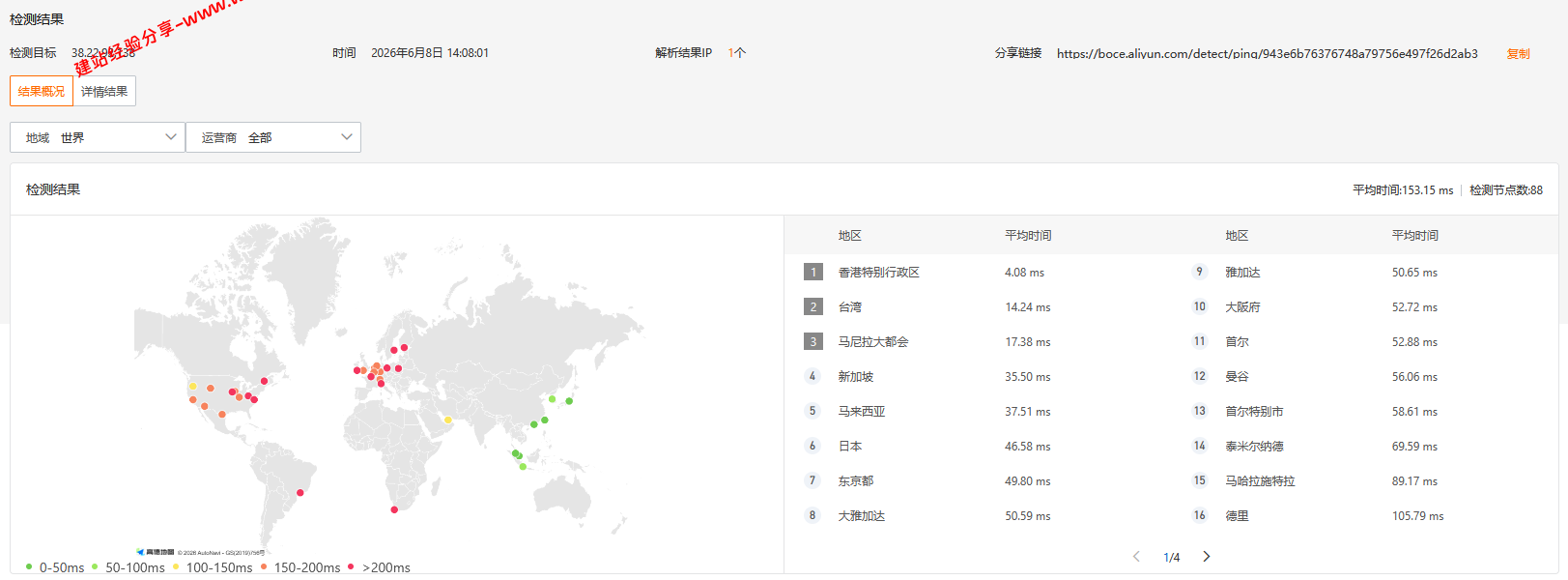1568x580 pixels.
Task: Expand the 运营商 全部 dropdown
Action: tap(273, 137)
